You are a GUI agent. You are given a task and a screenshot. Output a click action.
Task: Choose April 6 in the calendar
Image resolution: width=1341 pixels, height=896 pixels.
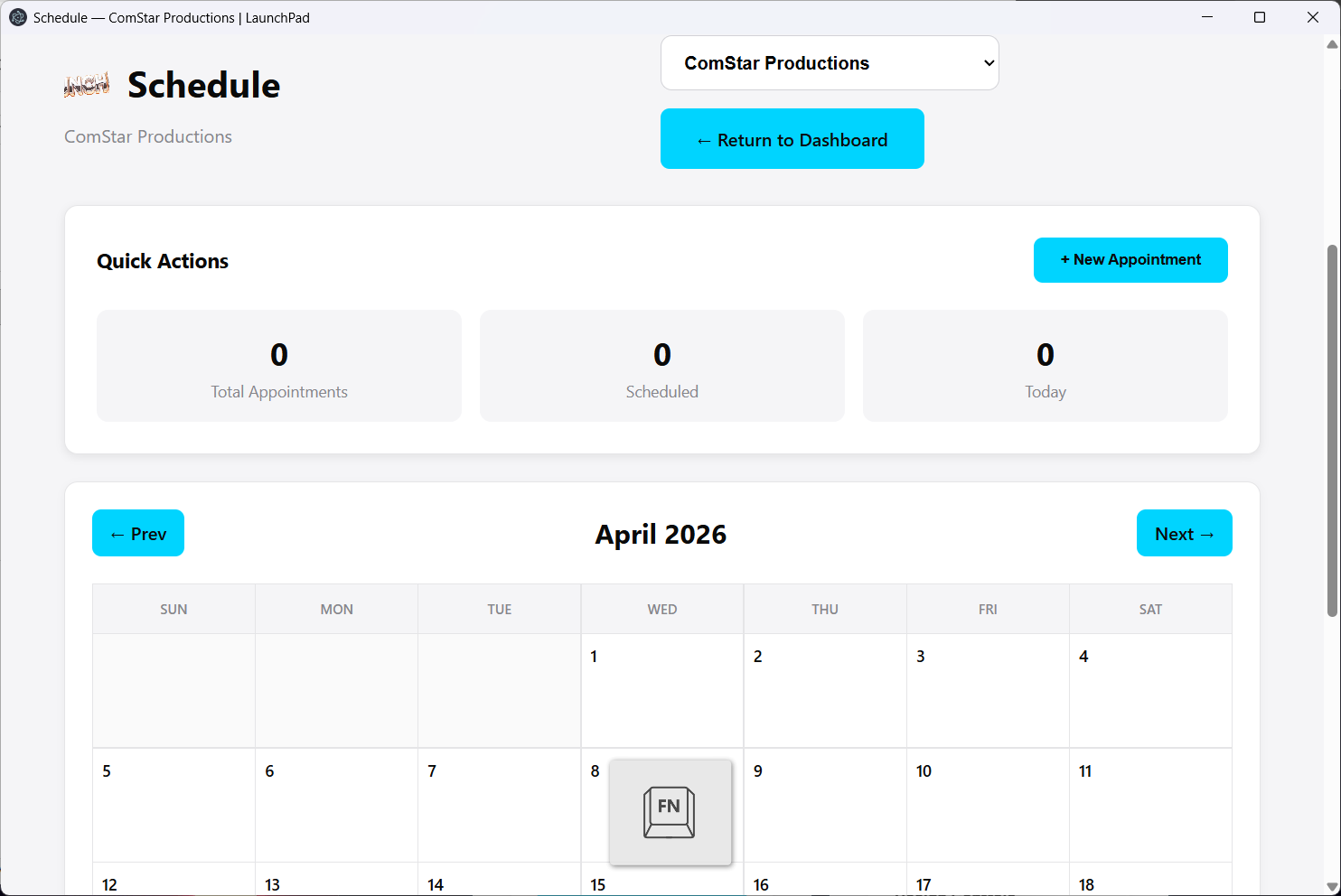336,805
